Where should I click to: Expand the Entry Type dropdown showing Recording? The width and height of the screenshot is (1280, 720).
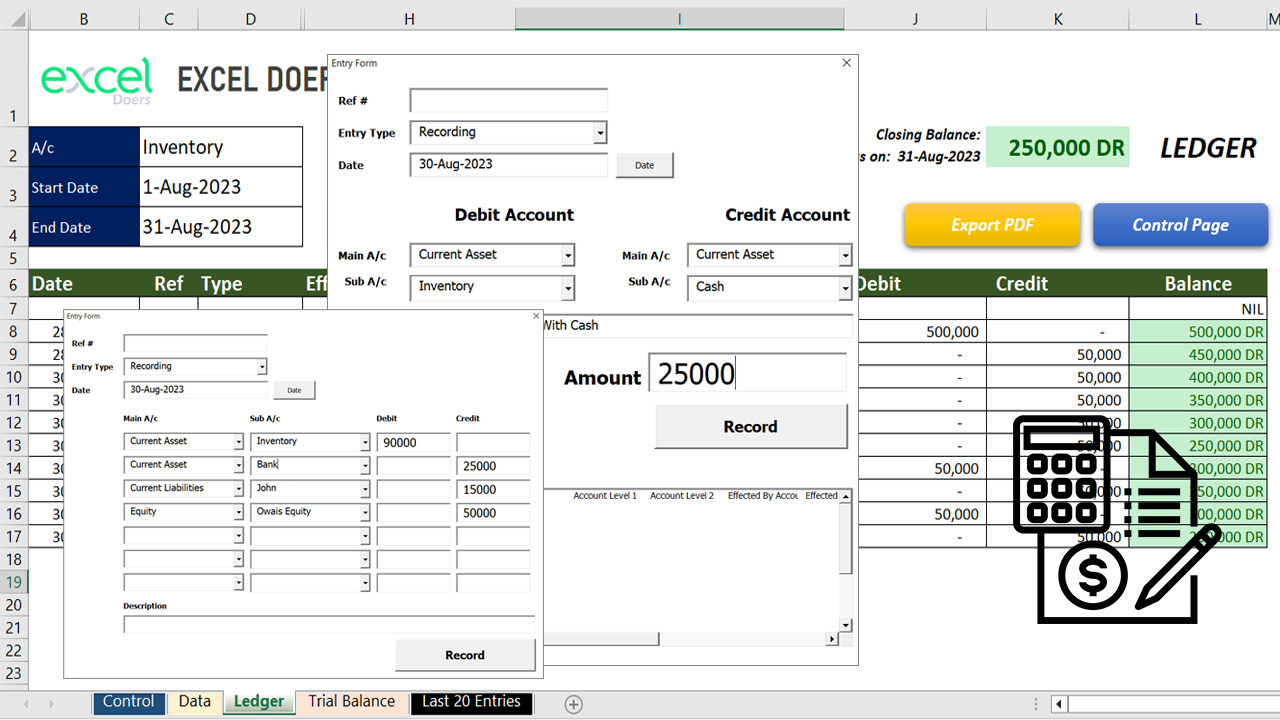click(601, 132)
